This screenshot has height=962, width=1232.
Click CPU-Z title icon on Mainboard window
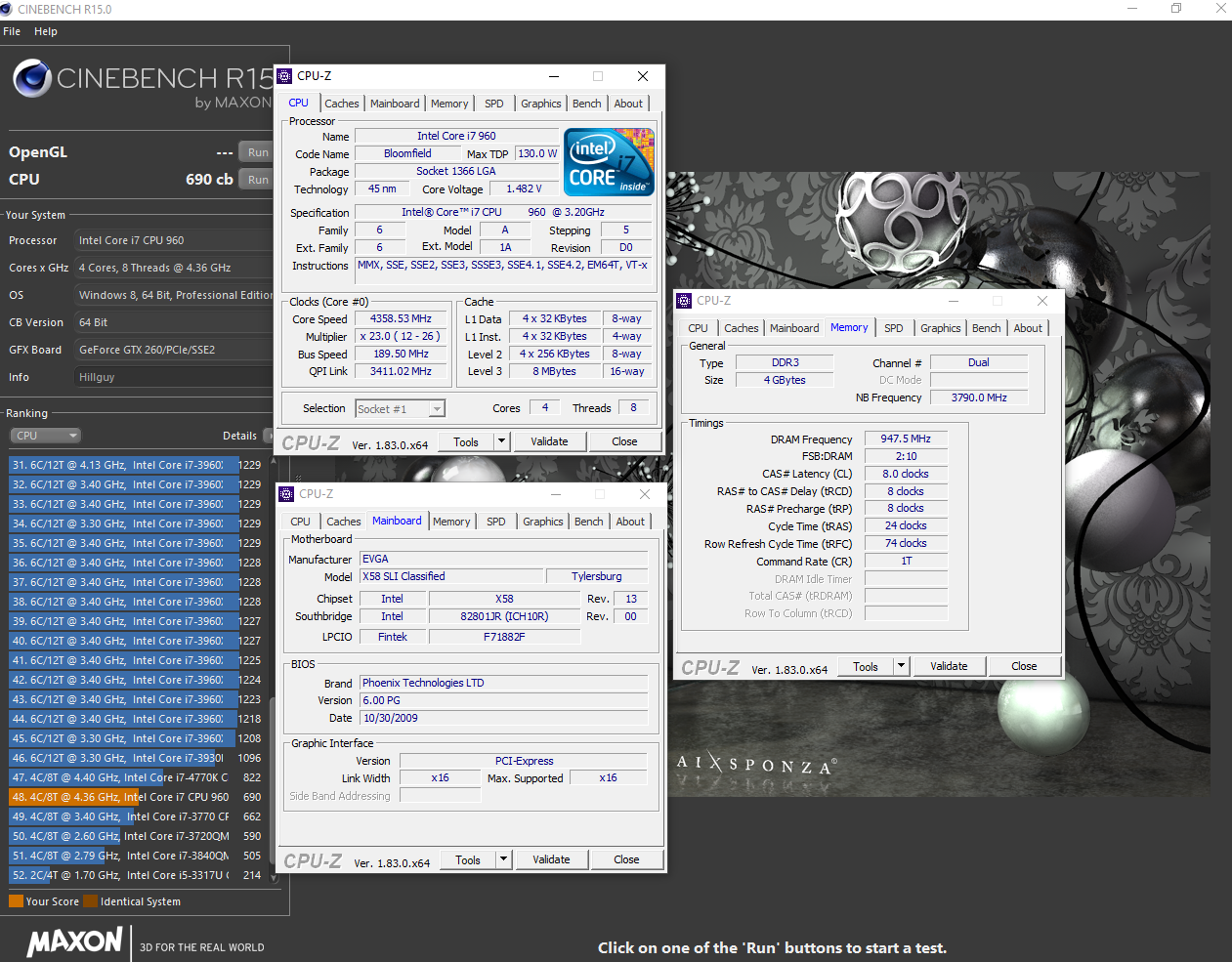pos(286,494)
